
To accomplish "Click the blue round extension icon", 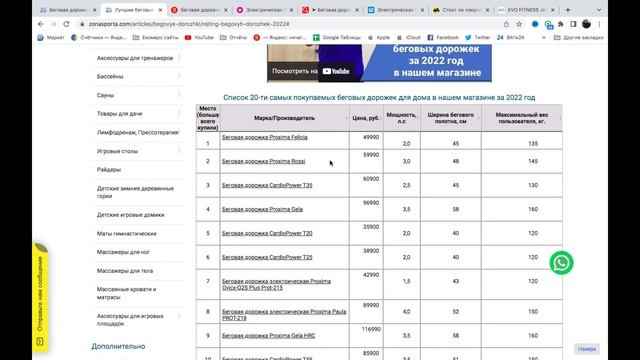I will 535,24.
